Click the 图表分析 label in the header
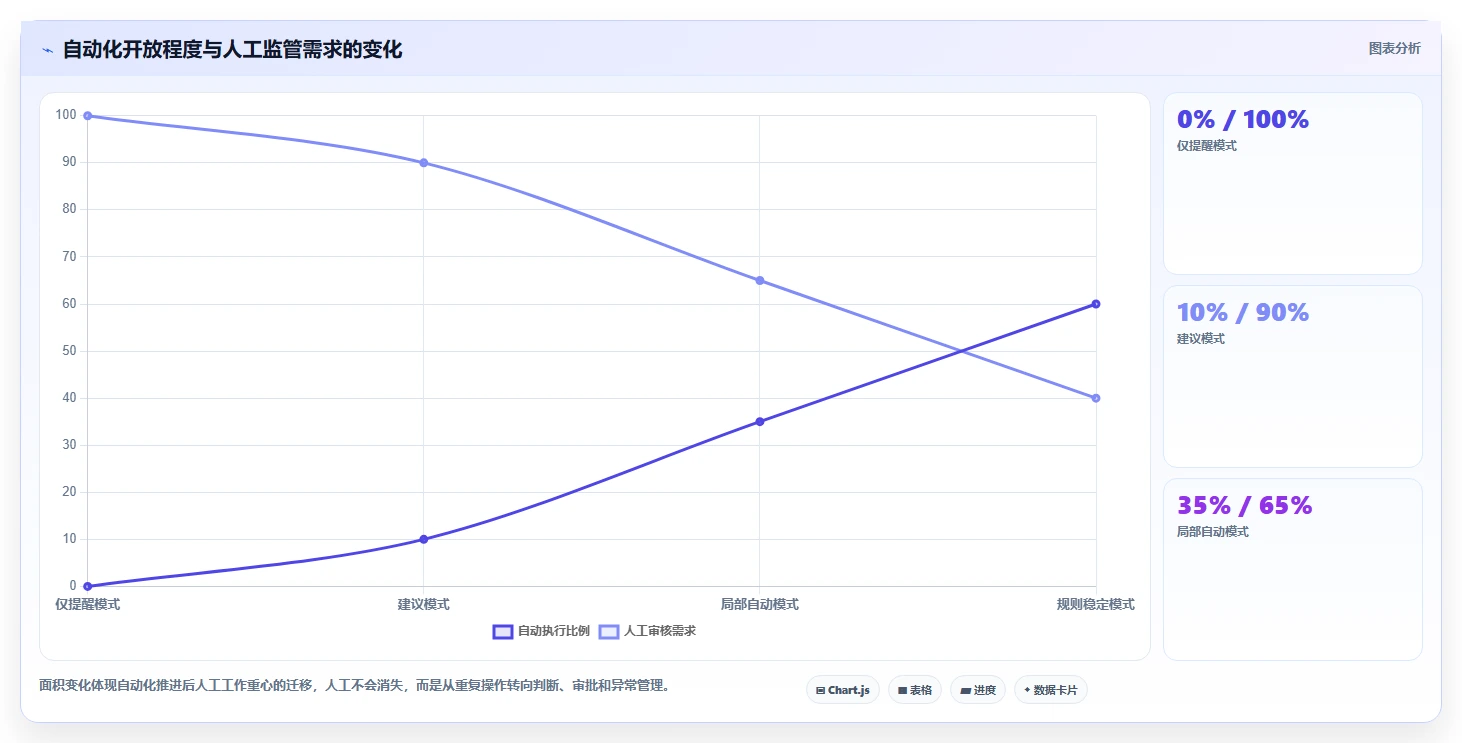 coord(1394,48)
